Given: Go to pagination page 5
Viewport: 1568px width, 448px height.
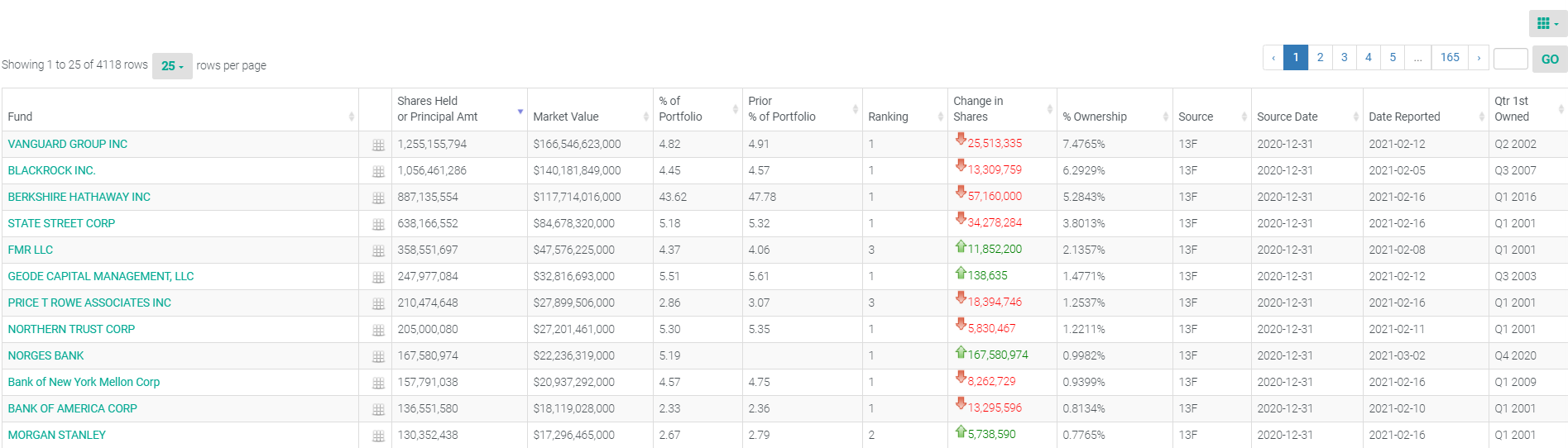Looking at the screenshot, I should 1393,58.
